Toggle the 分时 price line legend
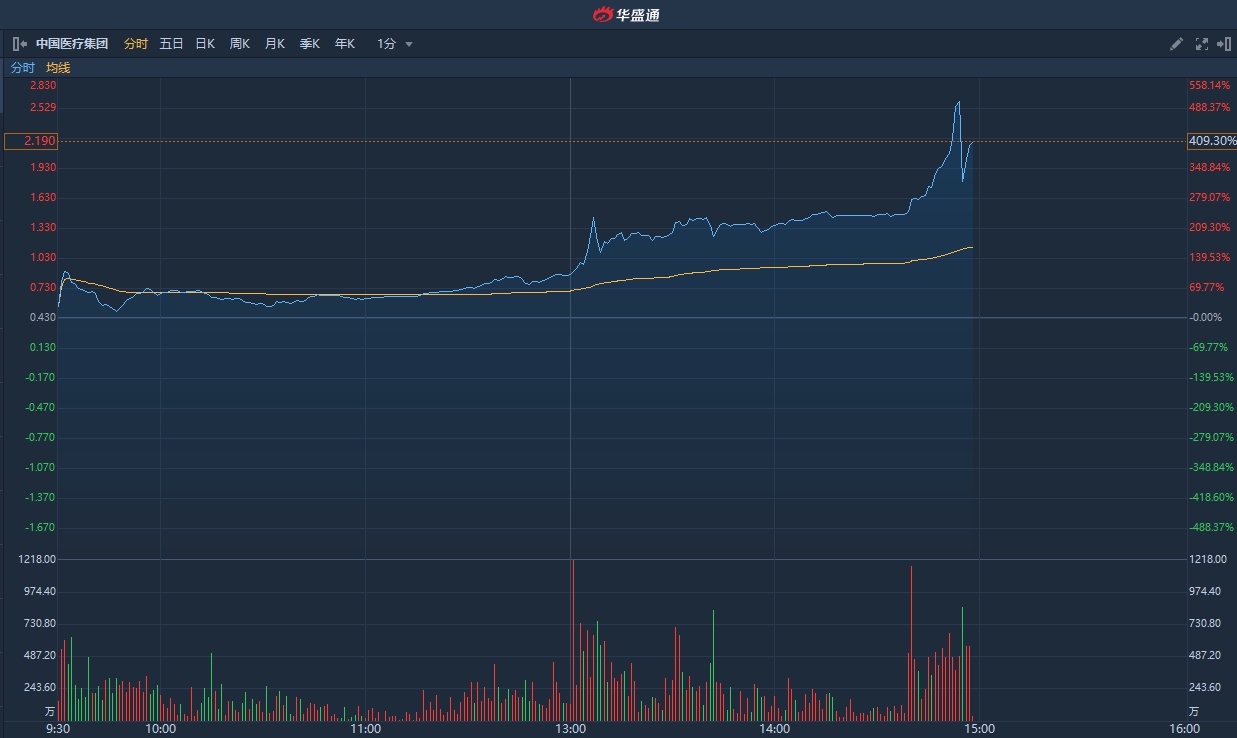1237x738 pixels. click(x=22, y=68)
